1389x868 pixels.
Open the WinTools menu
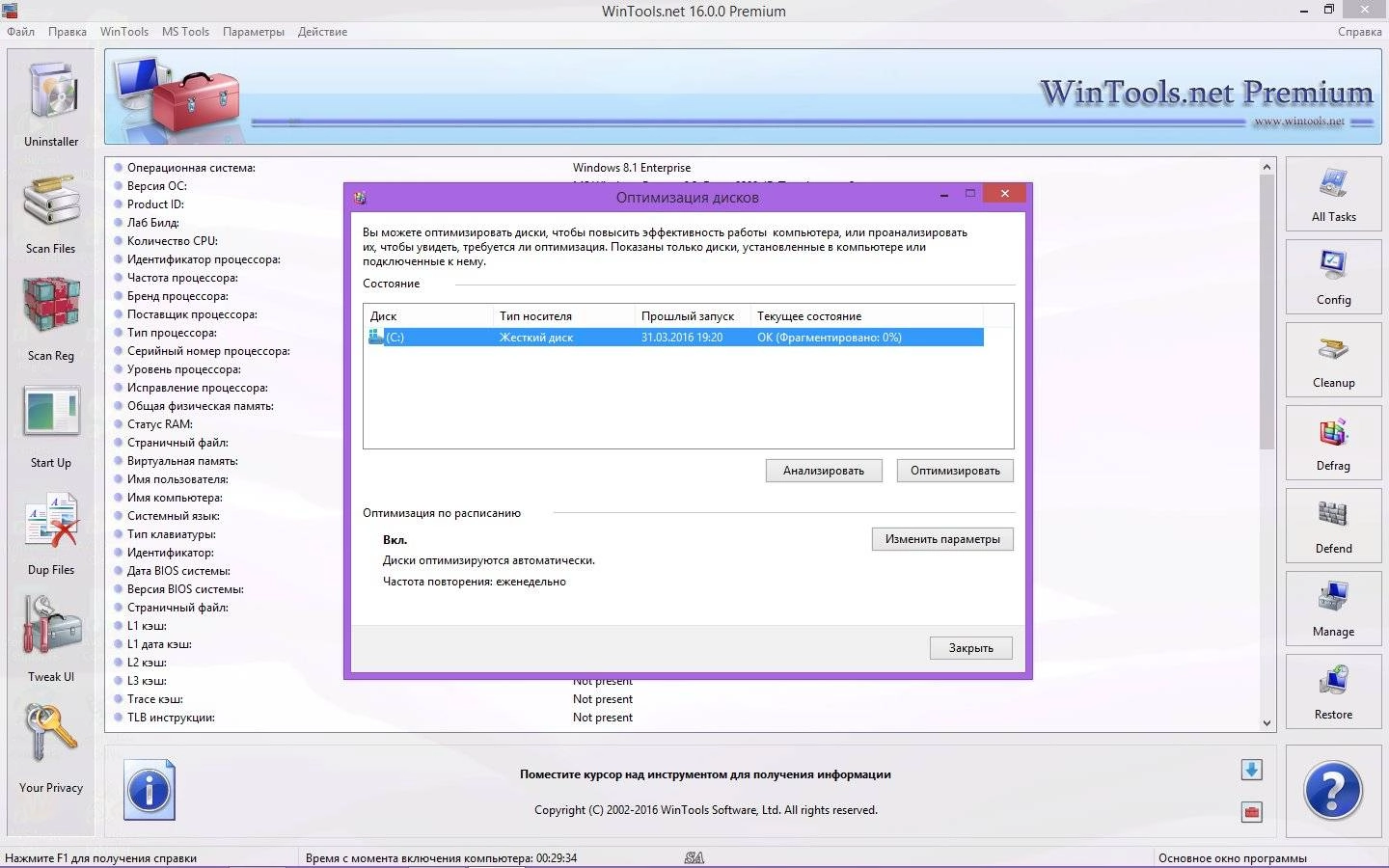[x=124, y=32]
